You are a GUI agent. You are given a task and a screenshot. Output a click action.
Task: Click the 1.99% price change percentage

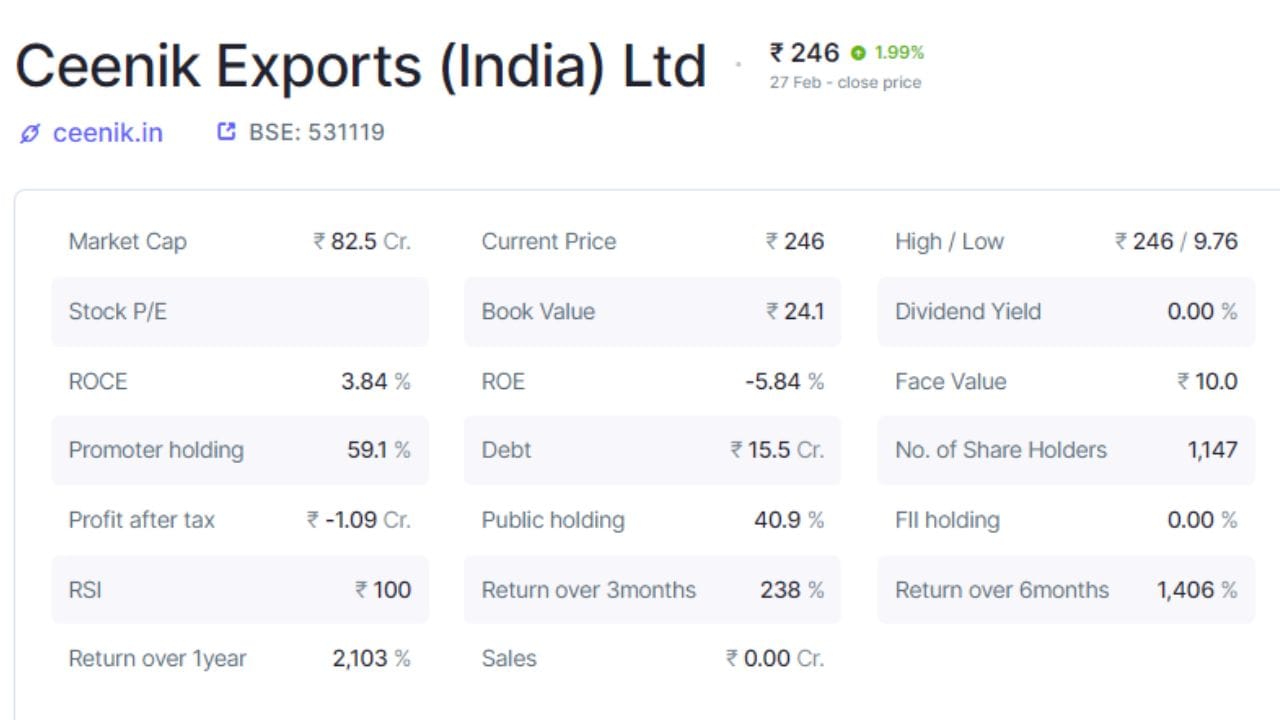tap(898, 52)
